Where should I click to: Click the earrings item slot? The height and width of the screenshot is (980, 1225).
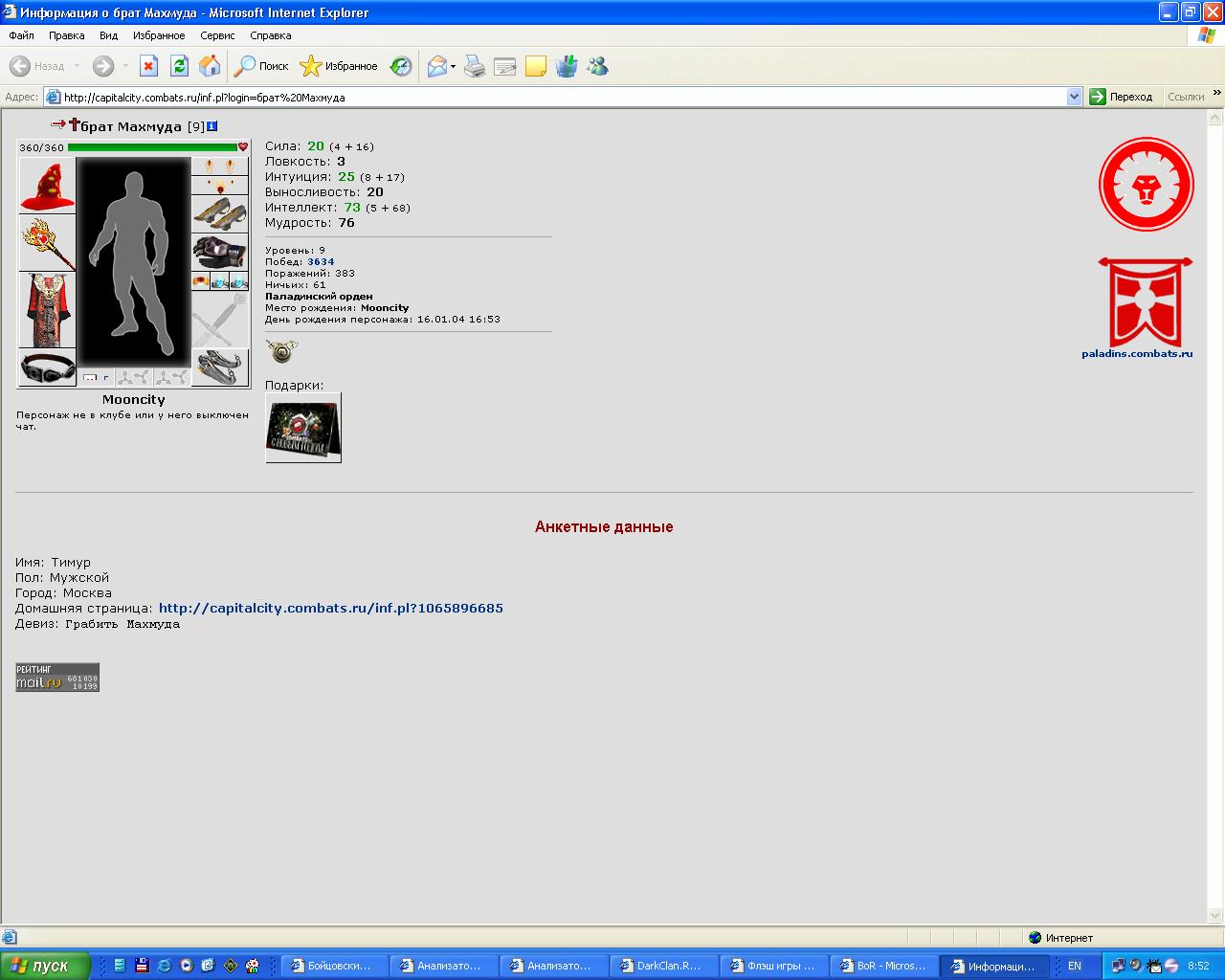tap(219, 167)
